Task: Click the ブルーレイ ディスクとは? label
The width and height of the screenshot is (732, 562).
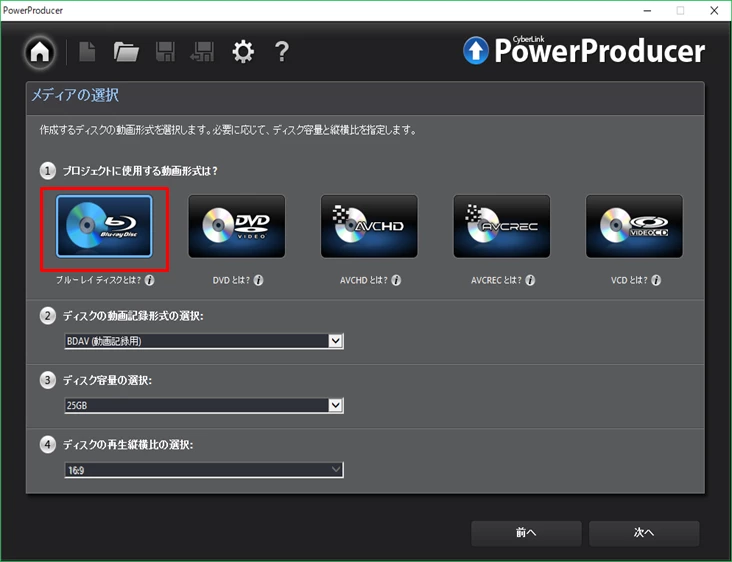Action: click(99, 280)
